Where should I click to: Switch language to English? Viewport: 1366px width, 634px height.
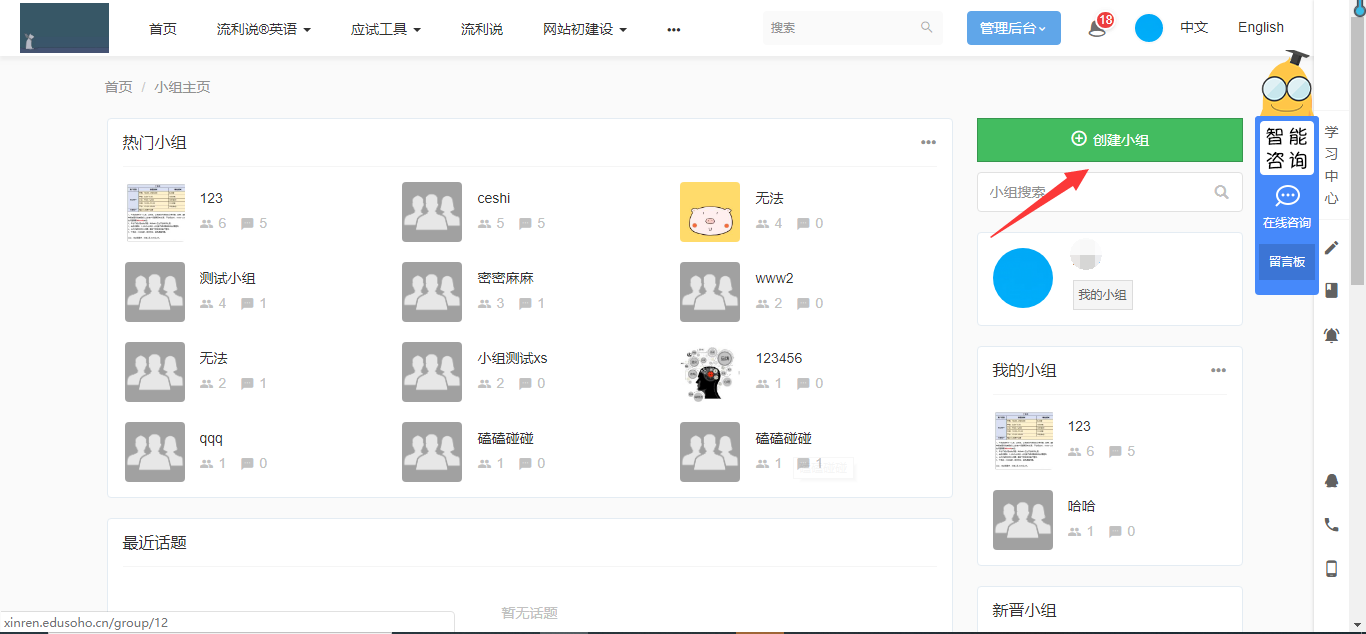point(1260,28)
